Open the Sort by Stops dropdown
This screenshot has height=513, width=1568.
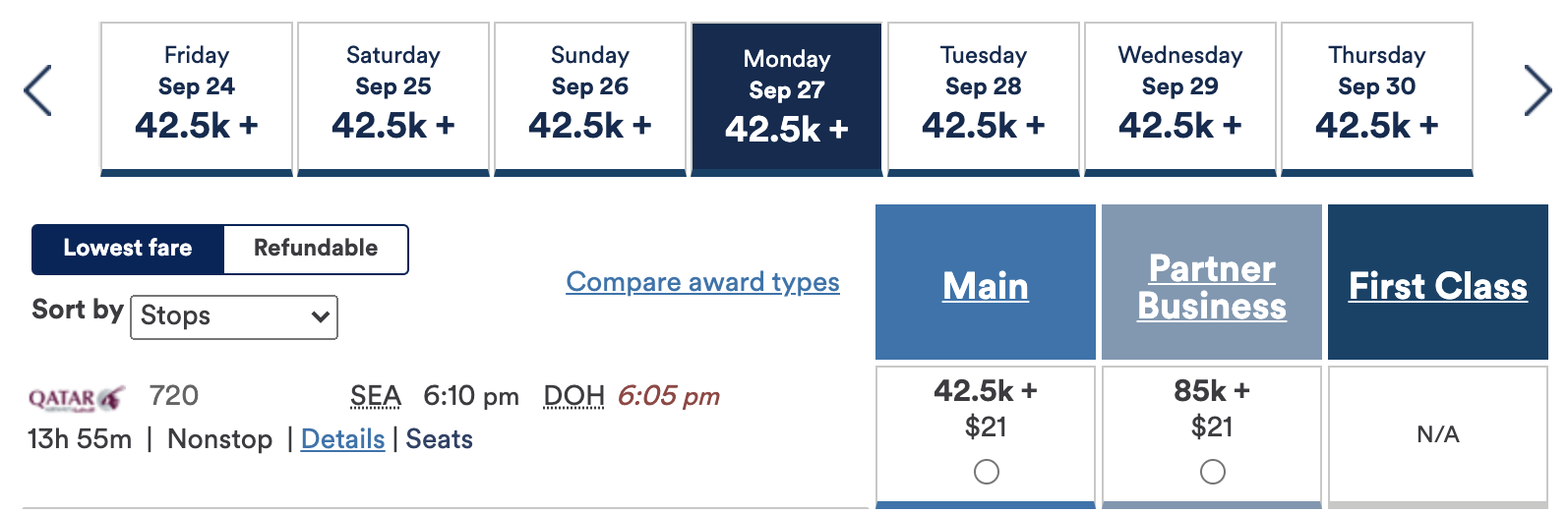[234, 316]
